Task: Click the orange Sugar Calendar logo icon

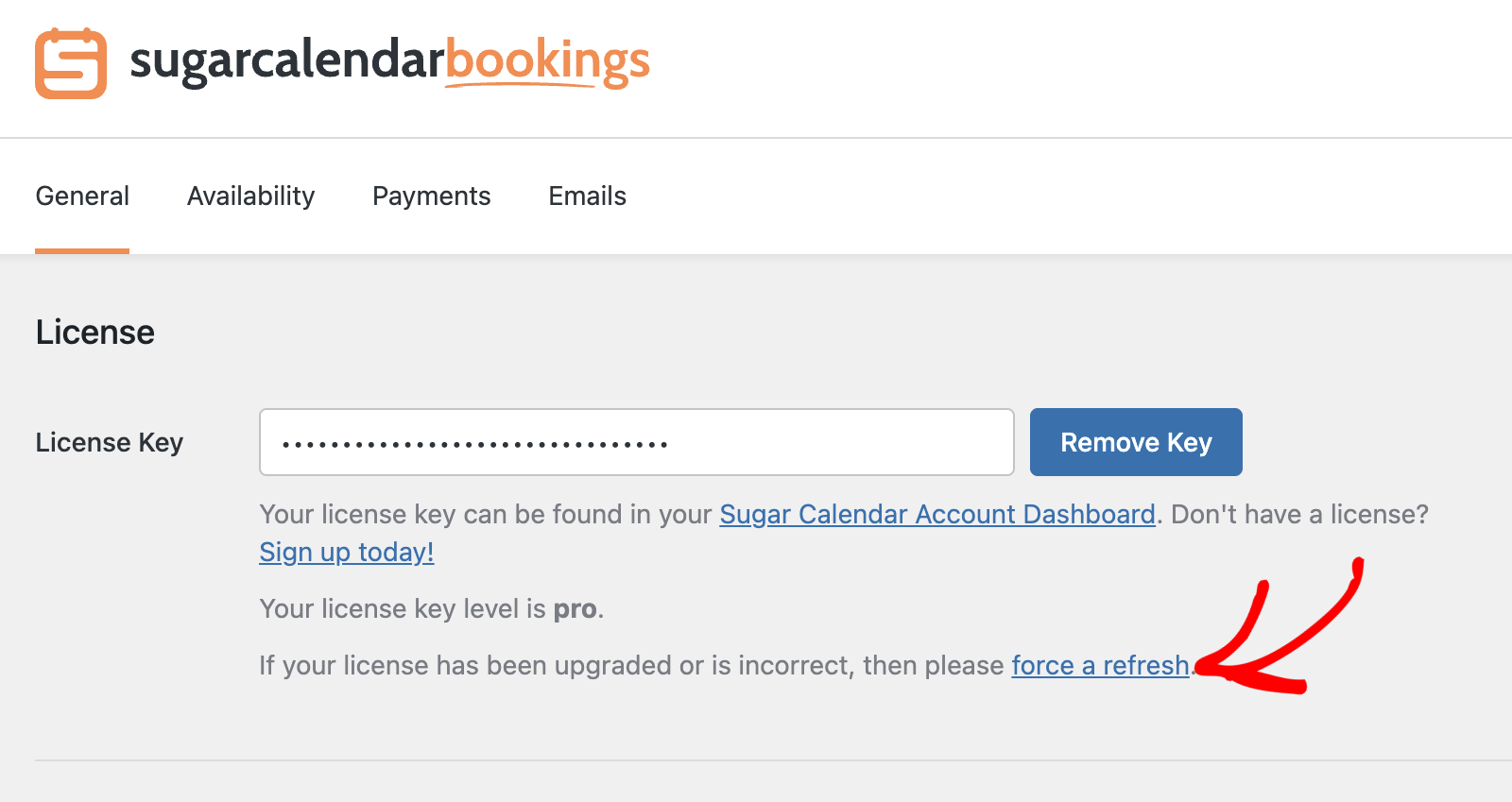Action: (x=71, y=63)
